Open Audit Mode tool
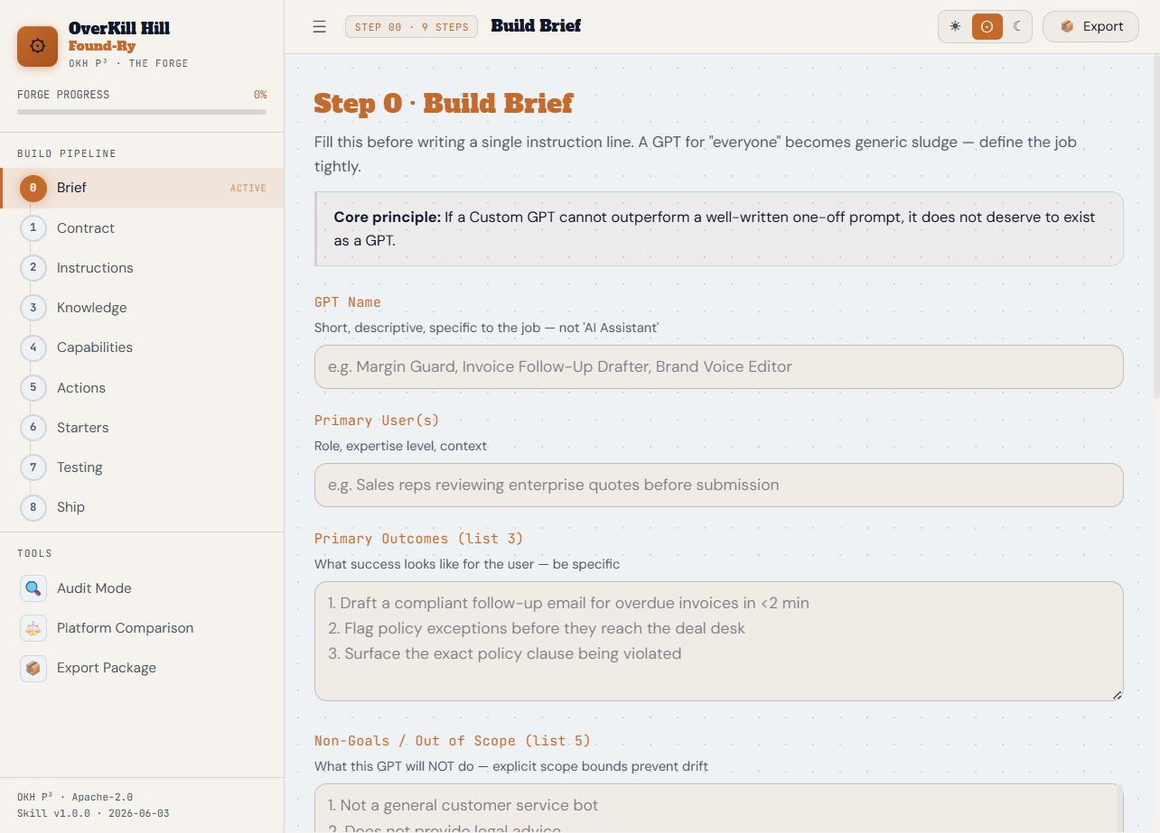The height and width of the screenshot is (833, 1160). 142,588
